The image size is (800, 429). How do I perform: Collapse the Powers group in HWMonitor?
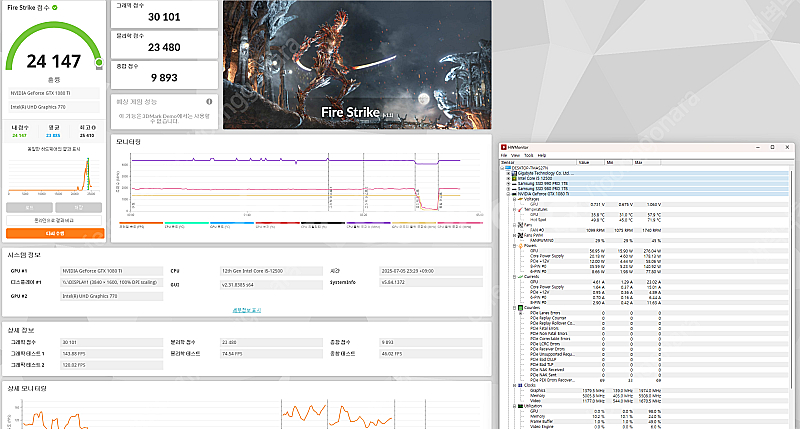click(x=514, y=246)
